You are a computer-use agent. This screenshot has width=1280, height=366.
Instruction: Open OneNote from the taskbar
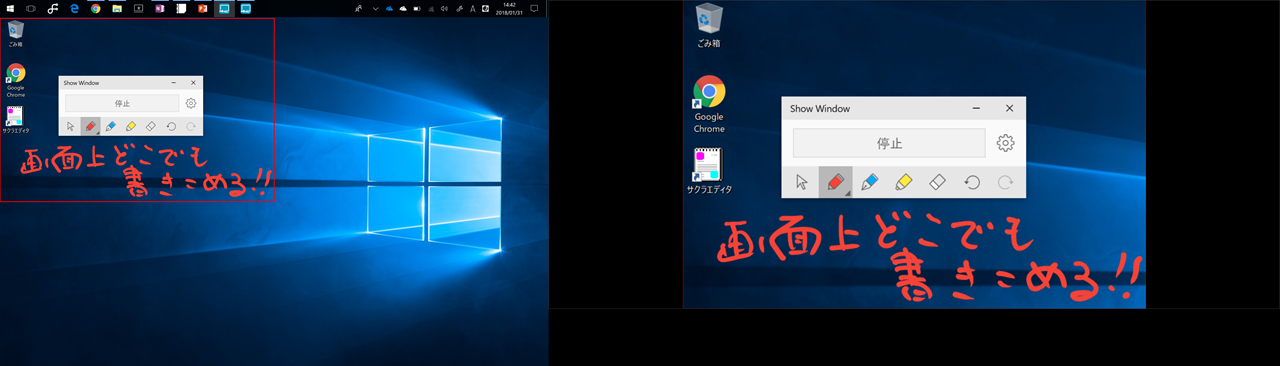(x=160, y=8)
